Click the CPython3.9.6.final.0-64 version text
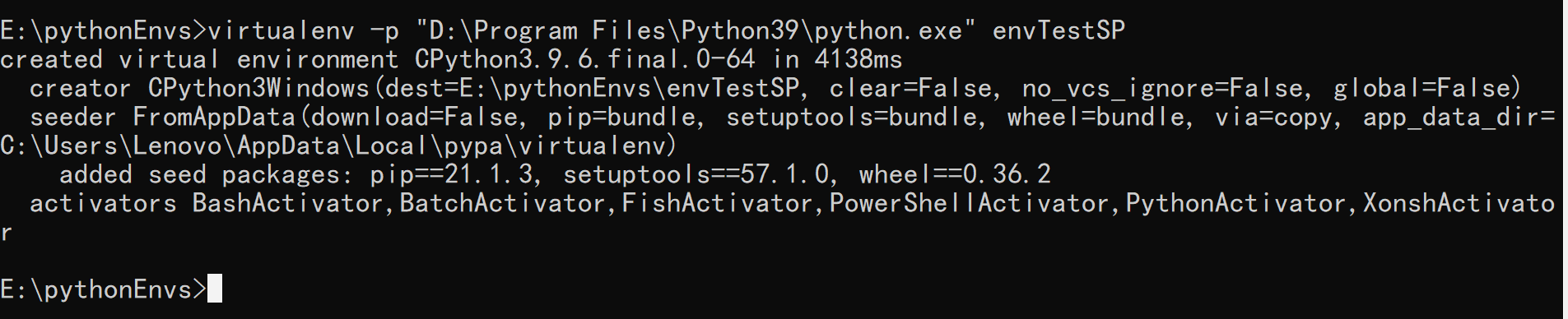Image resolution: width=1568 pixels, height=319 pixels. point(584,59)
